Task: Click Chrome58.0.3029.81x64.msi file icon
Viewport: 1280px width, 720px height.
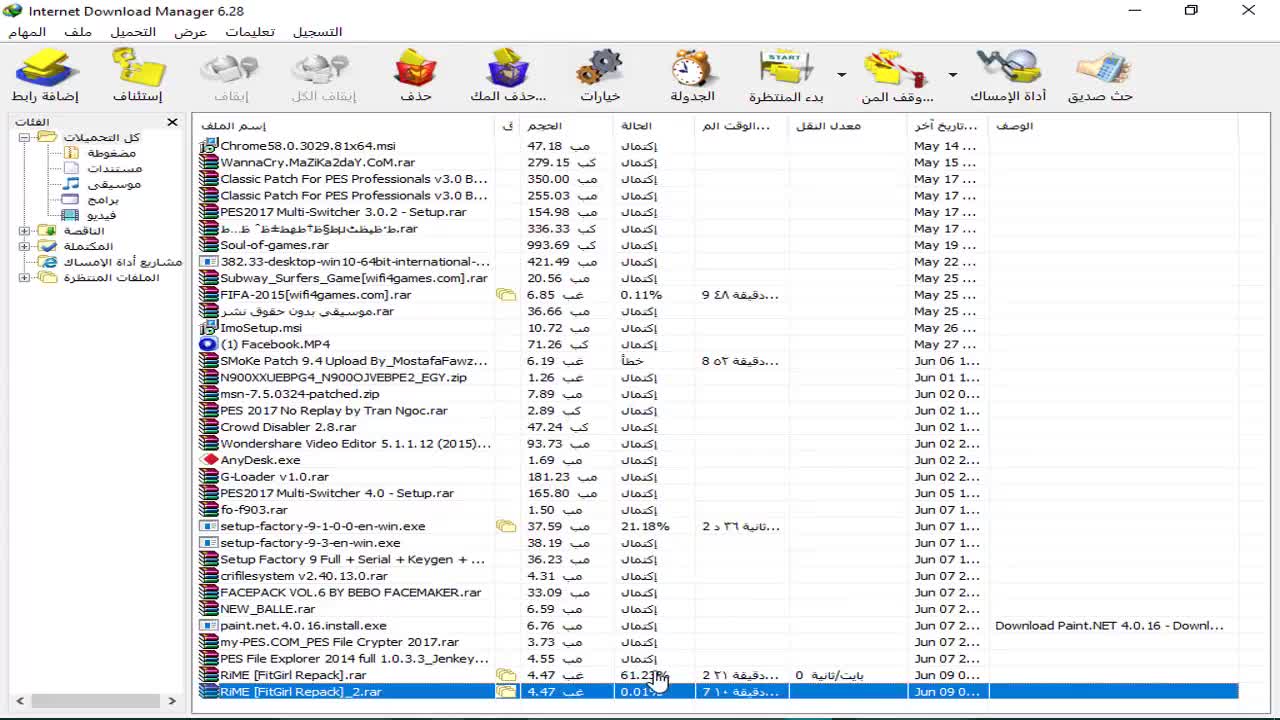Action: [208, 146]
